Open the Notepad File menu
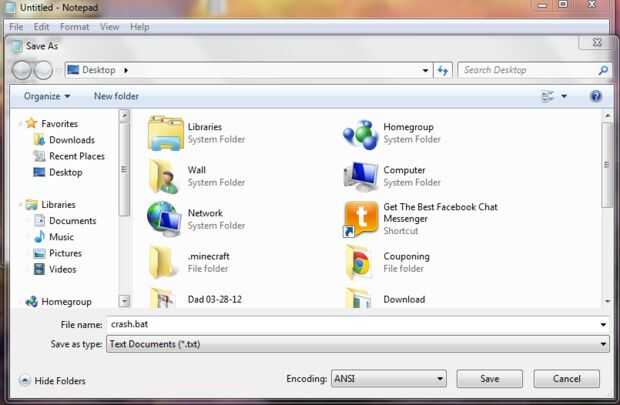The height and width of the screenshot is (405, 620). coord(16,27)
